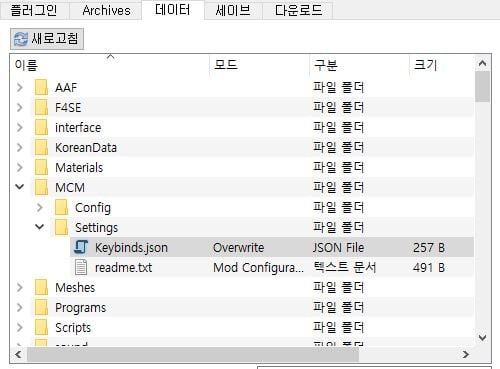Collapse the Settings subfolder

click(x=40, y=227)
